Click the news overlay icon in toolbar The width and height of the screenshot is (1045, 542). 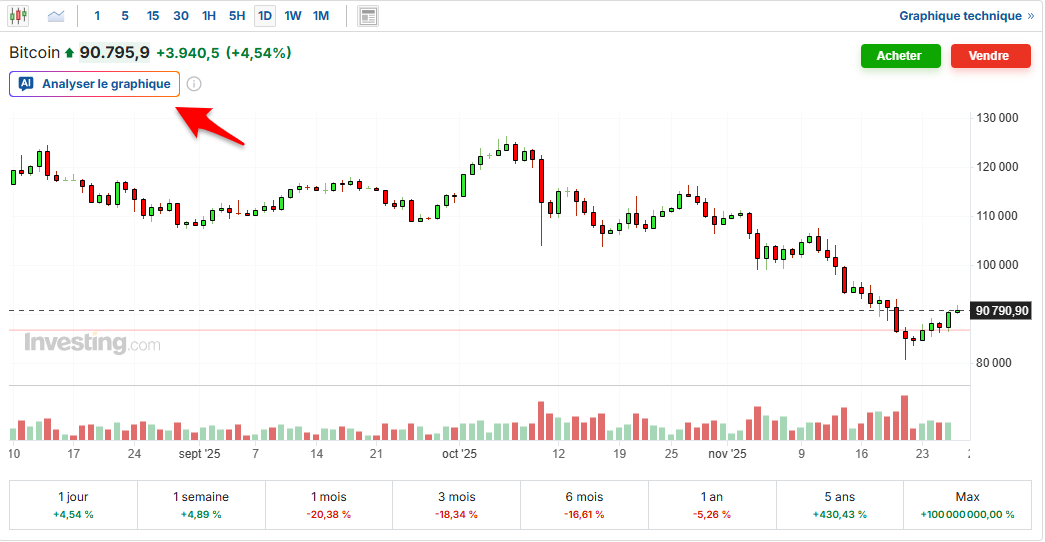coord(368,16)
